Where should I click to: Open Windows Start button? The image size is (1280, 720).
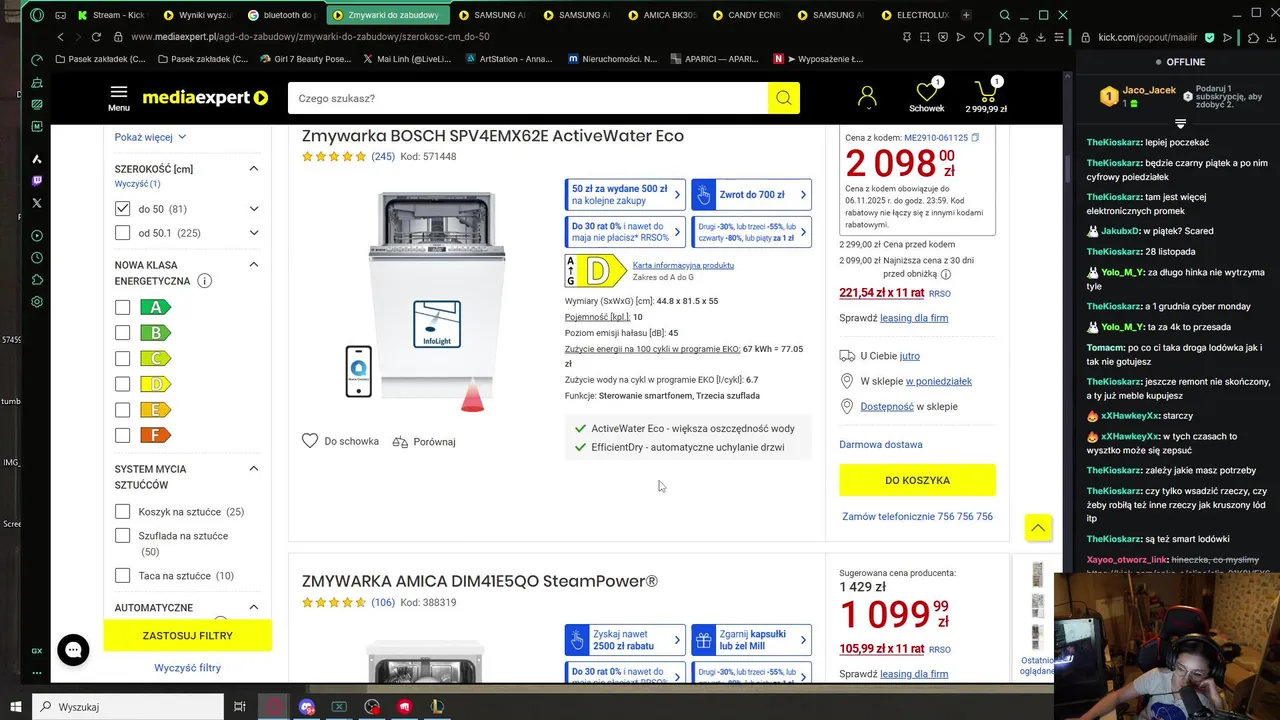(16, 707)
